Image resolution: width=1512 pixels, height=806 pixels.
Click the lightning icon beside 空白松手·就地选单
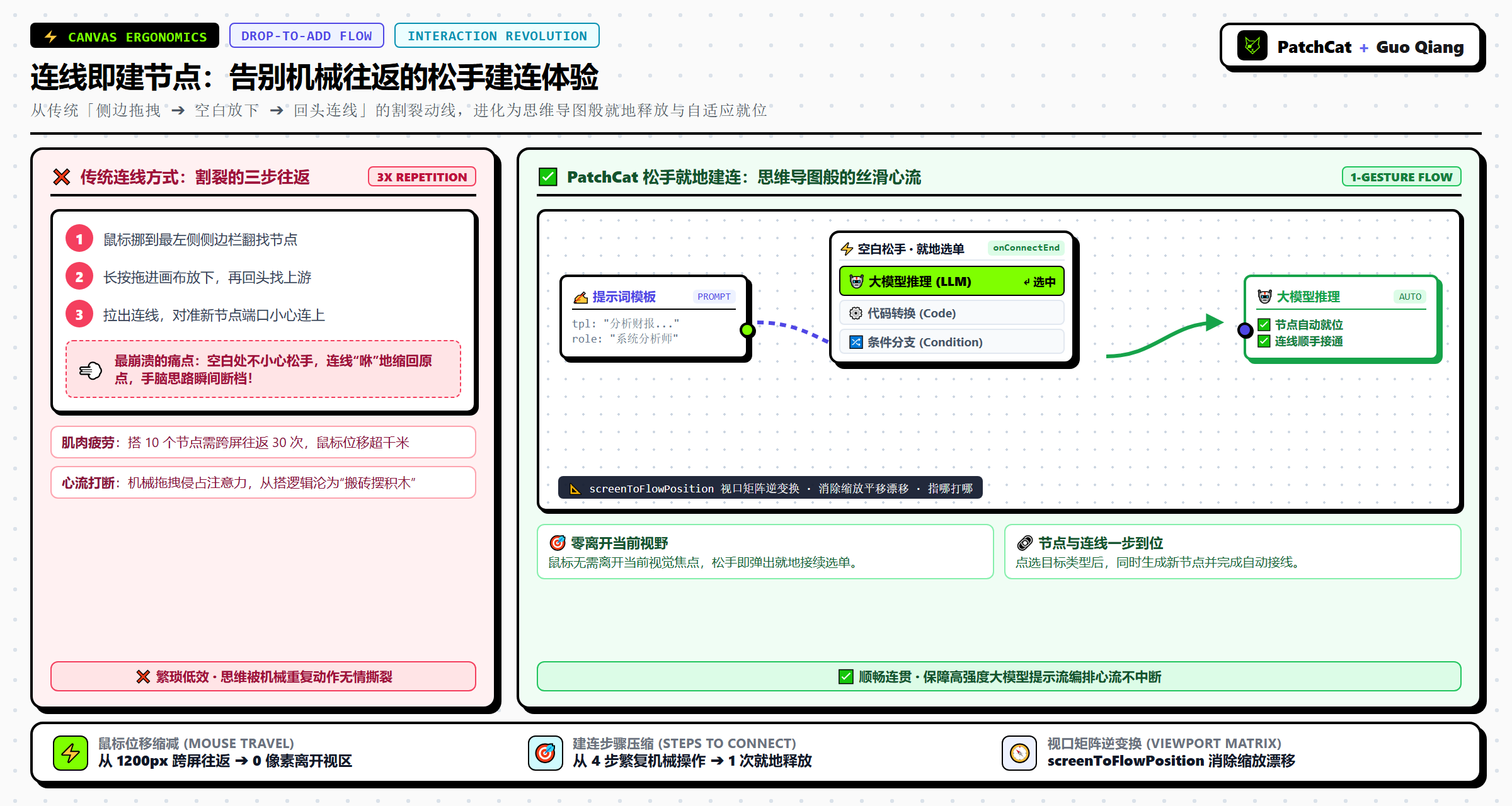click(847, 249)
